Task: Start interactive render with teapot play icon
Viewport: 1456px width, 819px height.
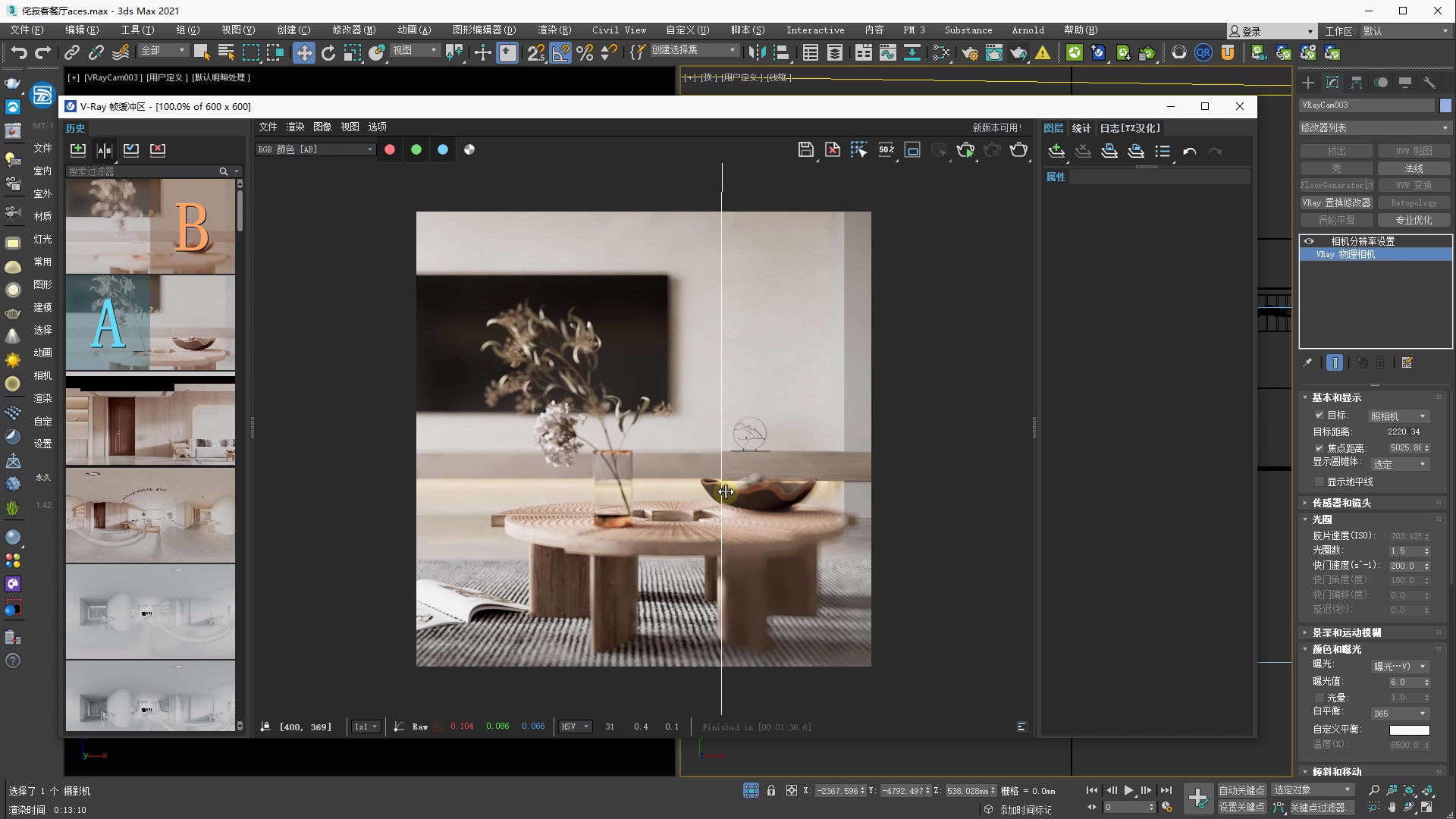Action: click(965, 150)
